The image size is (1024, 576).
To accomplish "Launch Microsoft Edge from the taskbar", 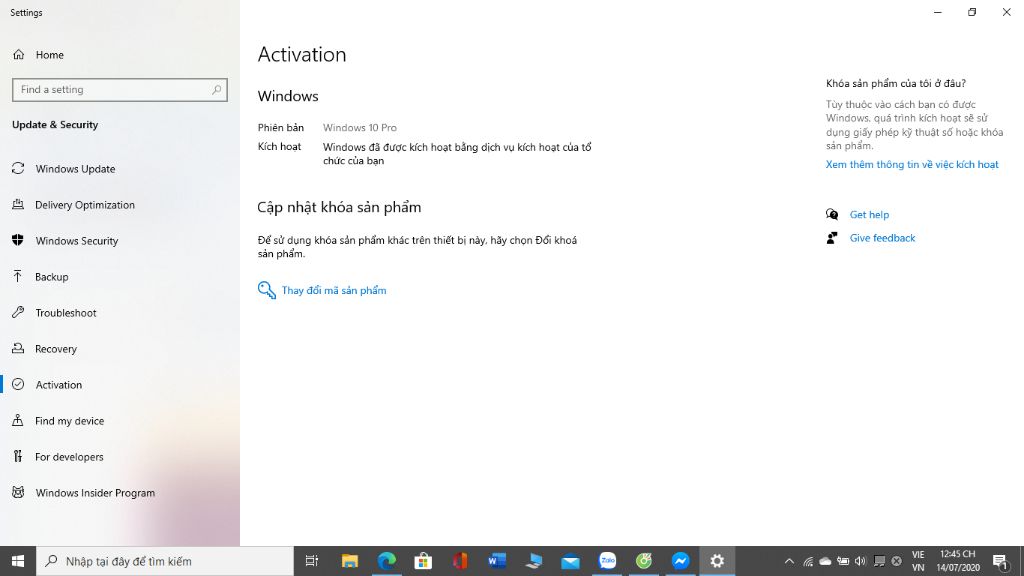I will 386,561.
